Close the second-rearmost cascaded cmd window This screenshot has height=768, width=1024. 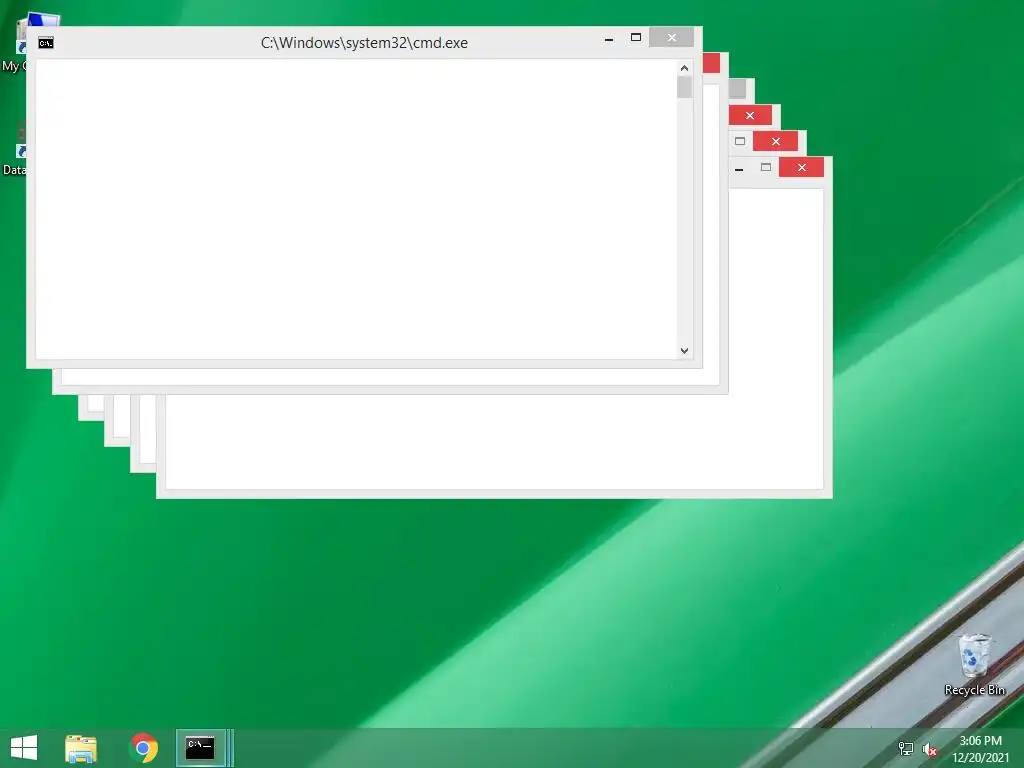click(x=775, y=141)
